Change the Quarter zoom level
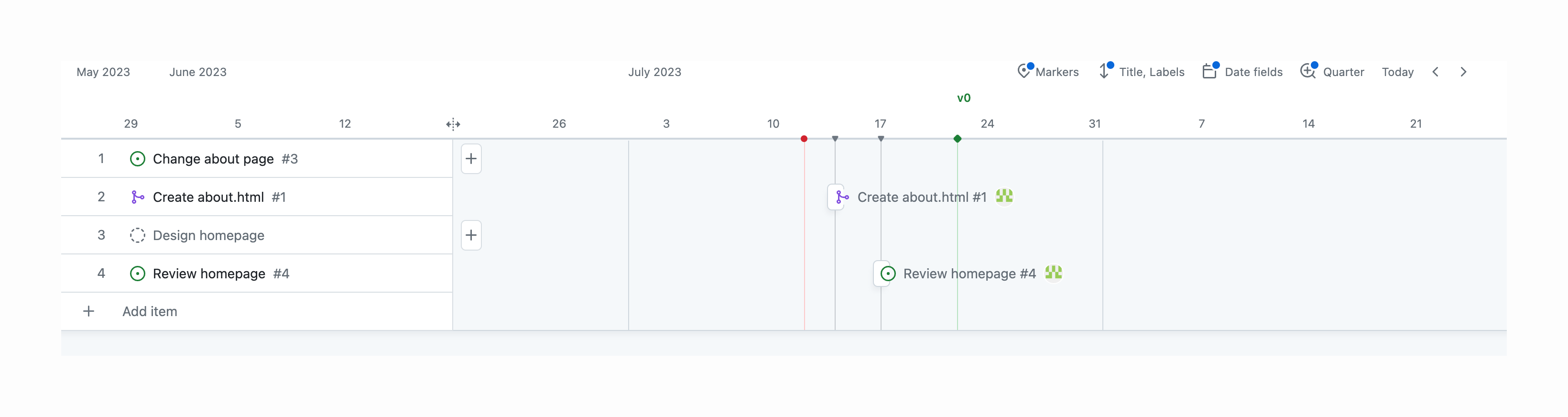This screenshot has height=417, width=1568. [x=1332, y=72]
